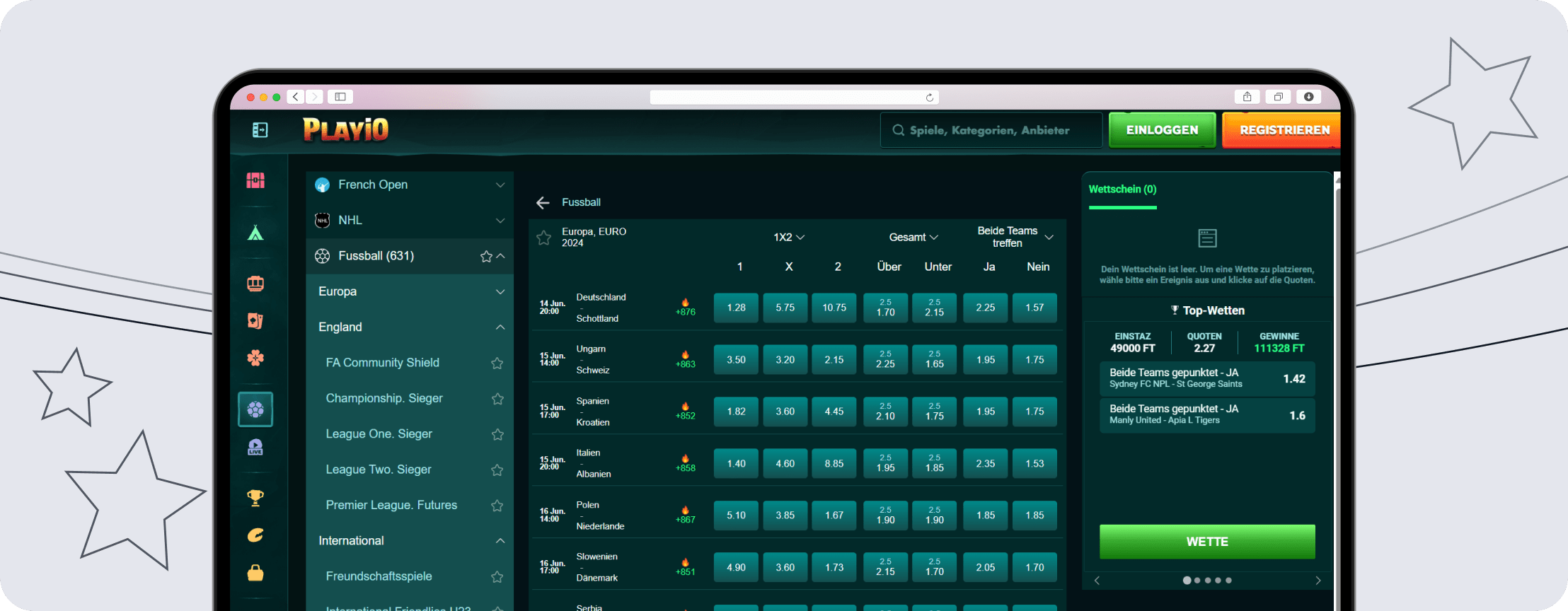Star the FA Community Shield league

click(497, 363)
